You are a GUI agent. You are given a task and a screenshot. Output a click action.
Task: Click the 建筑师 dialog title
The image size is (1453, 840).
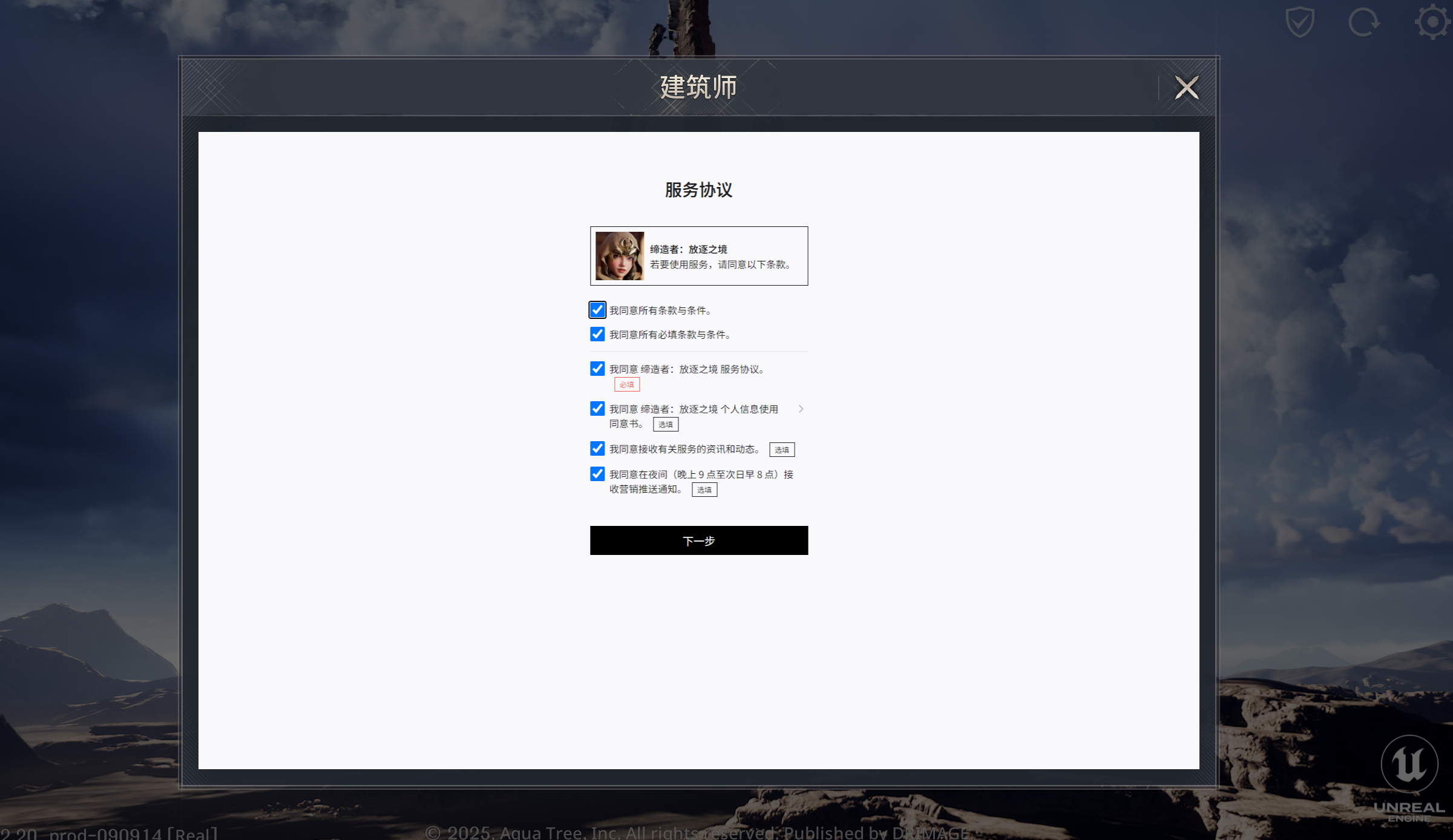[698, 87]
